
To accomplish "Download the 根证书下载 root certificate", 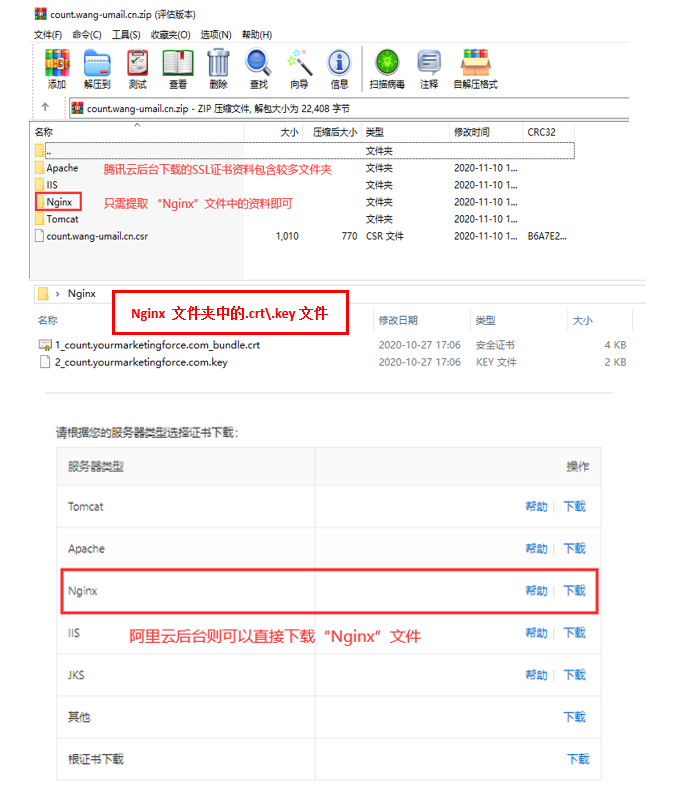I will coord(578,759).
